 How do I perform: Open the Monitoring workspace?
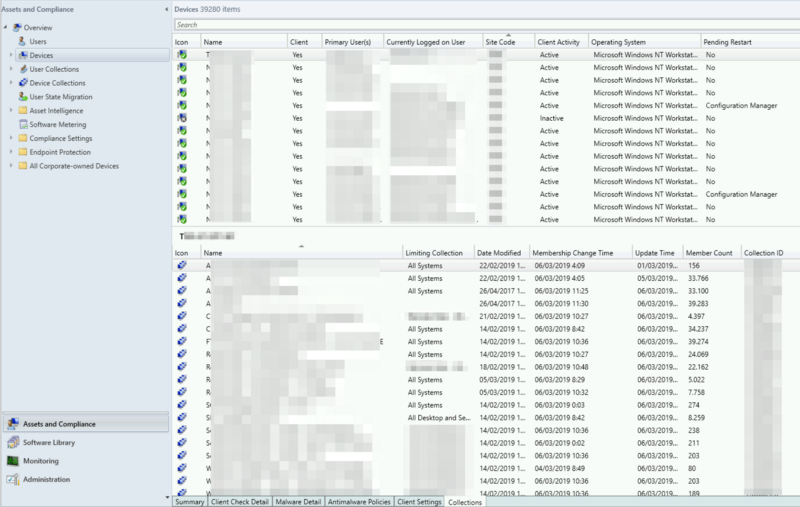point(86,461)
